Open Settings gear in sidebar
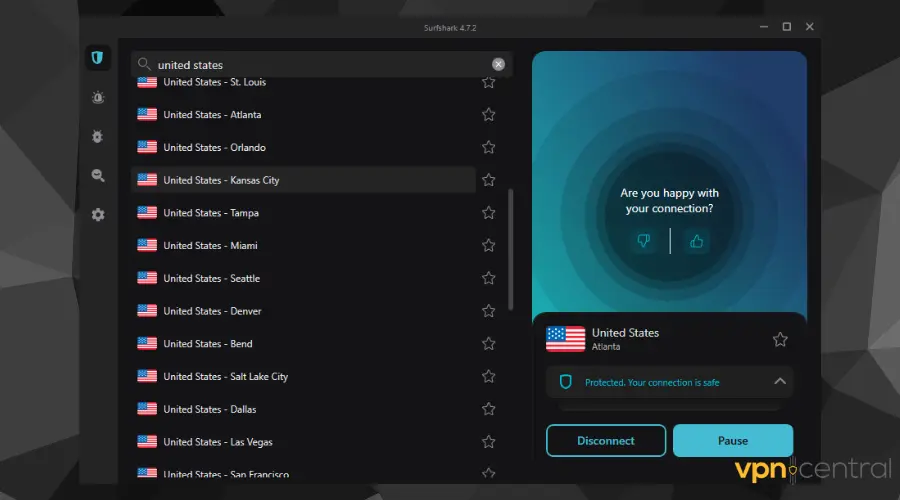The image size is (900, 500). (98, 215)
